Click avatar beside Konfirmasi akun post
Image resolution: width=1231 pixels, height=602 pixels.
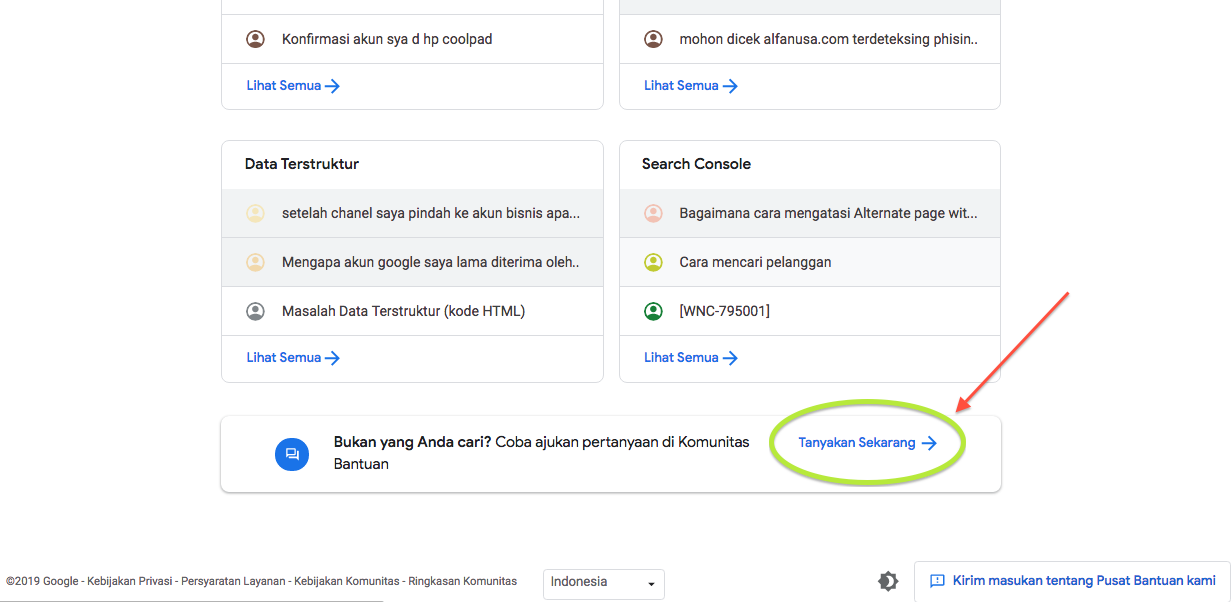256,39
